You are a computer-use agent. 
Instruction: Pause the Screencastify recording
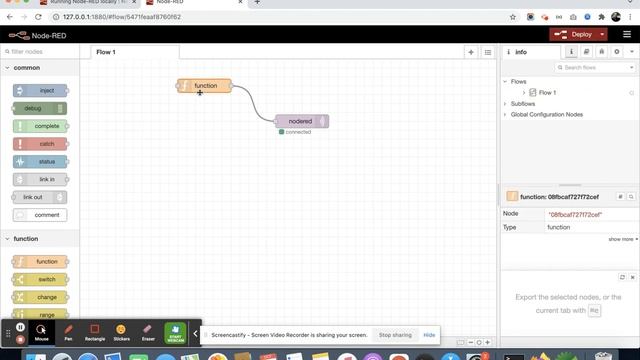pos(20,327)
